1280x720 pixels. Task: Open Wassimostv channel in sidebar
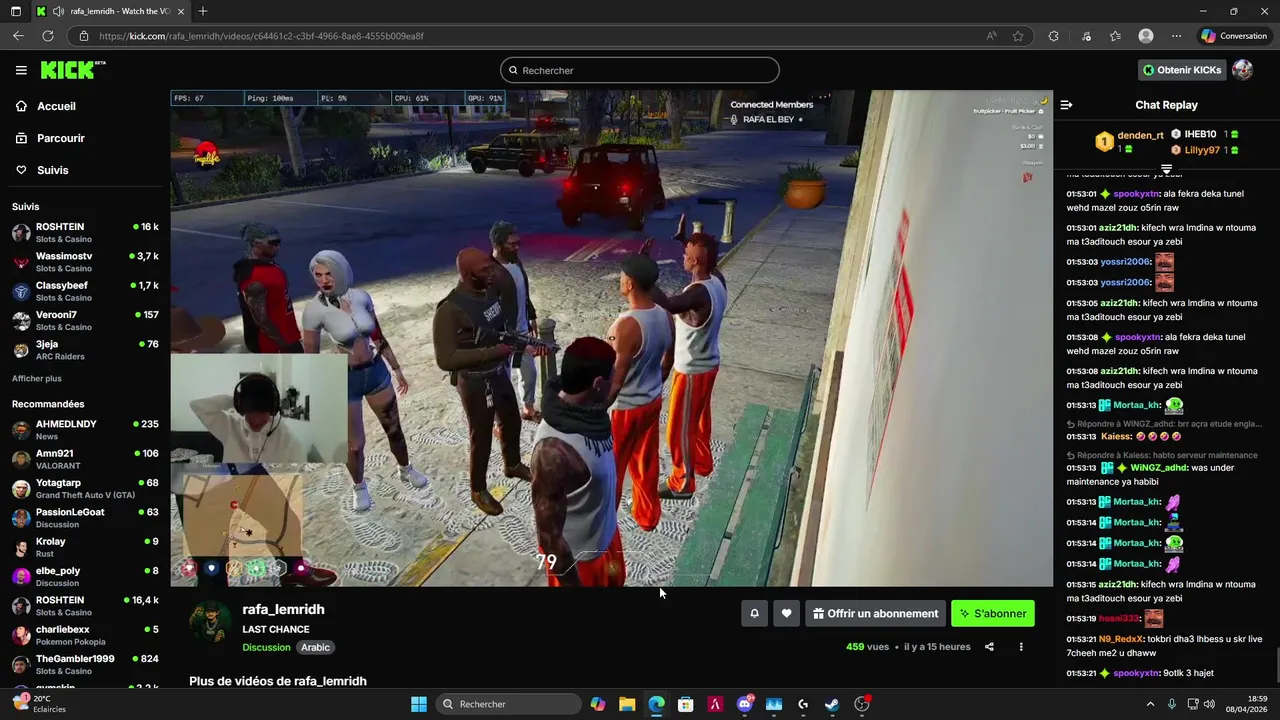pos(85,262)
